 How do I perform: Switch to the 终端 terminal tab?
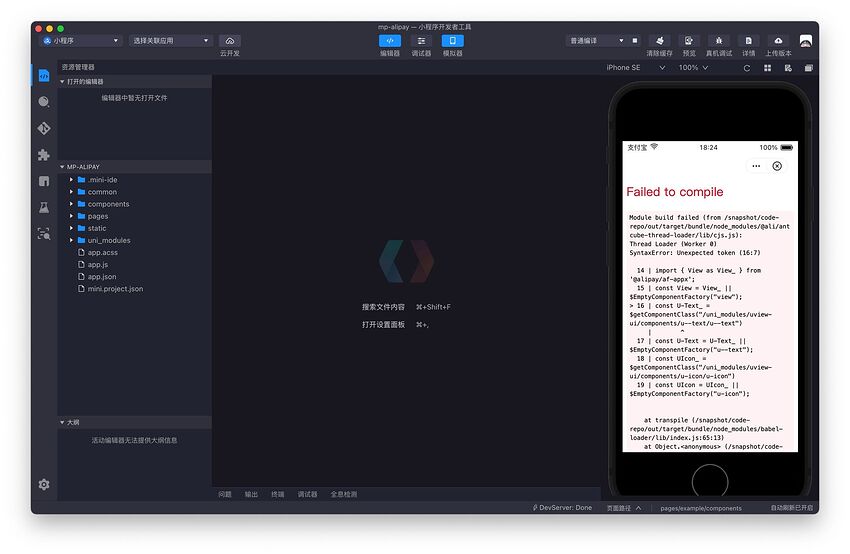(278, 494)
